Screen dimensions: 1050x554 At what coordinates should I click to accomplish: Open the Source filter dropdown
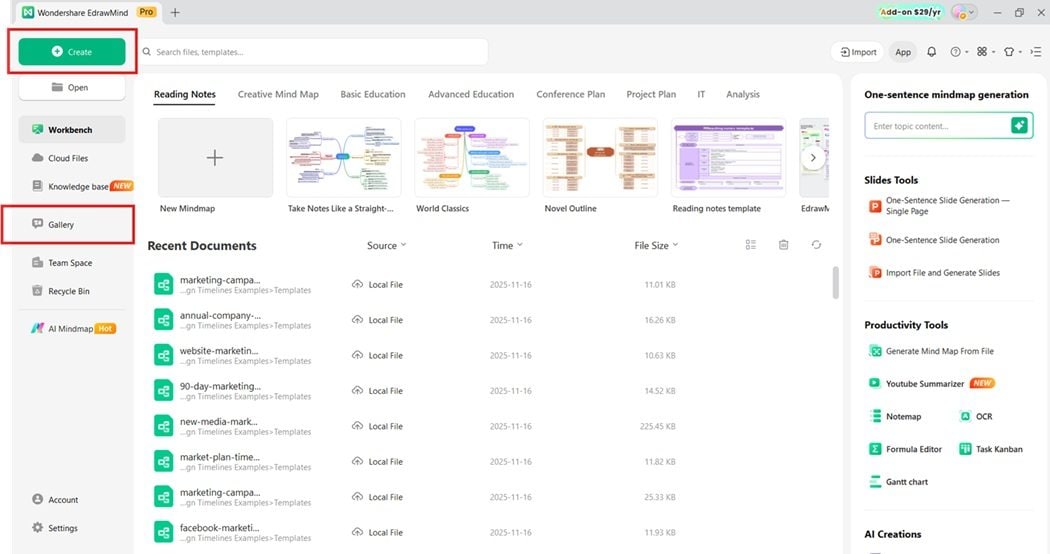(x=386, y=245)
